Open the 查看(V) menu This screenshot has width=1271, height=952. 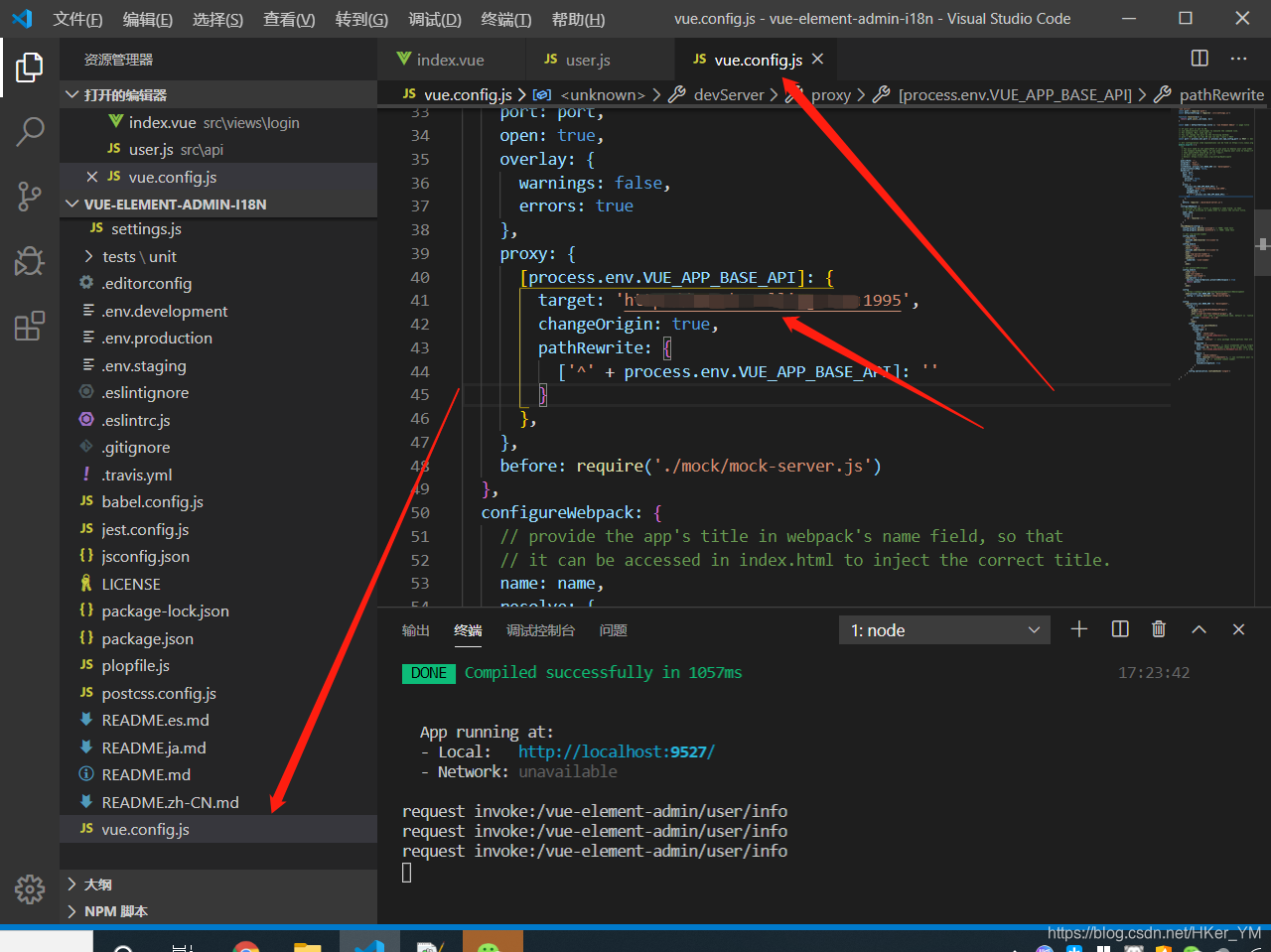[289, 19]
